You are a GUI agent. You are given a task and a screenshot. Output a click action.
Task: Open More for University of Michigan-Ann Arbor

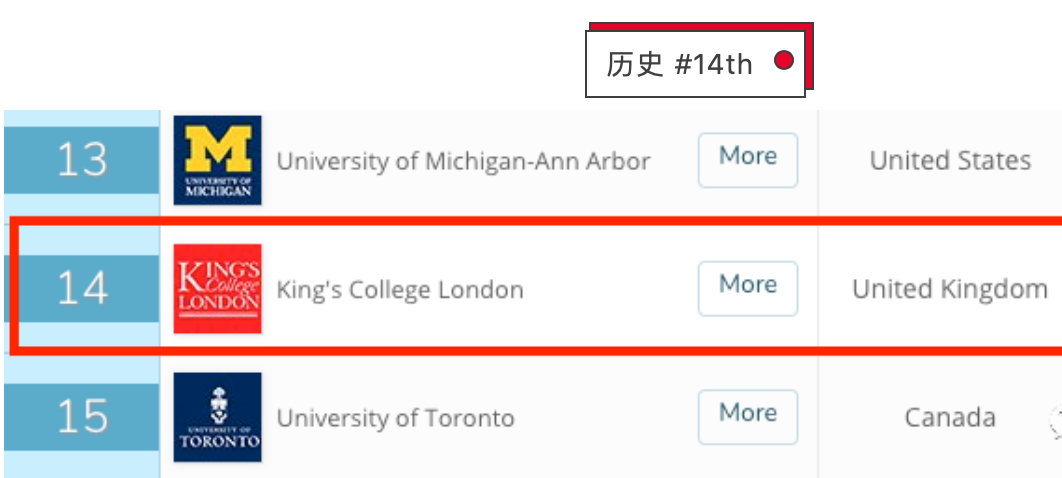747,159
